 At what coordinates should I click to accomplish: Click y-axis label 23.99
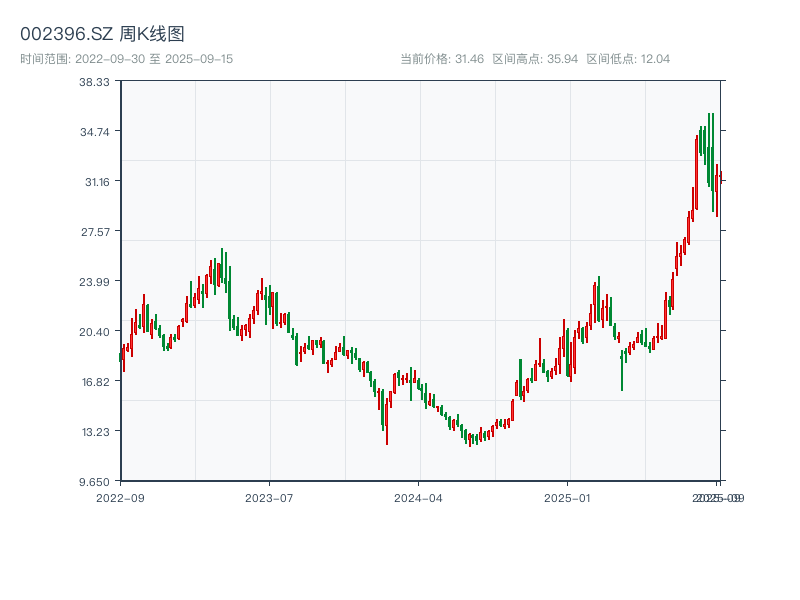coord(94,282)
